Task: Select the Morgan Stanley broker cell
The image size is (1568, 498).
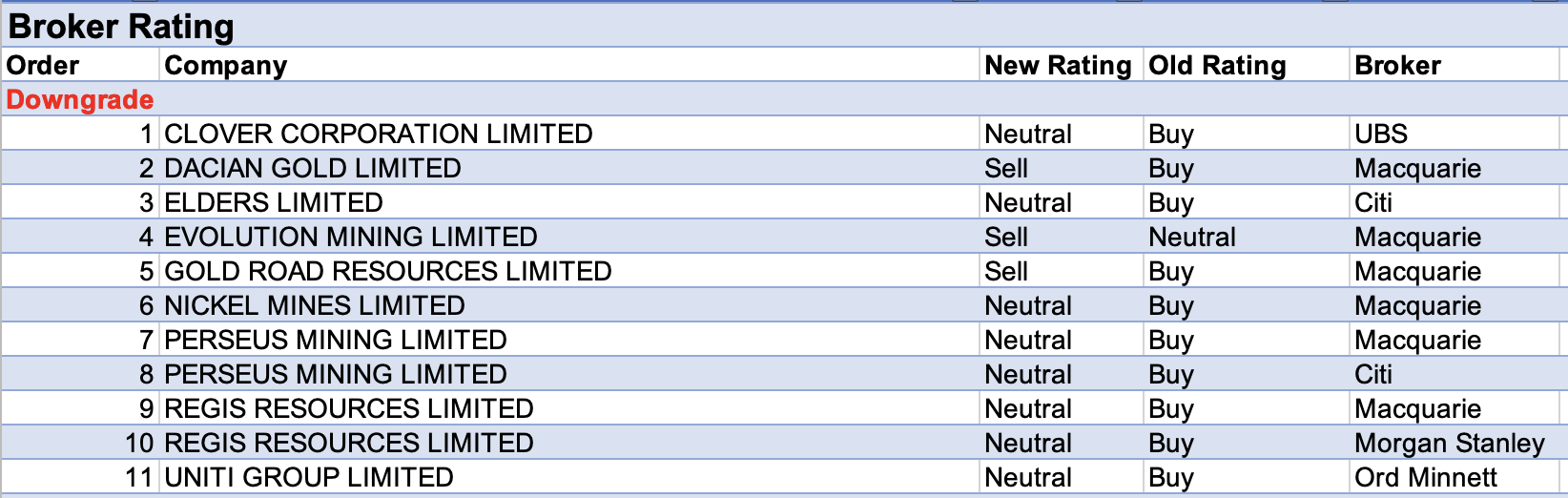Action: pos(1449,443)
